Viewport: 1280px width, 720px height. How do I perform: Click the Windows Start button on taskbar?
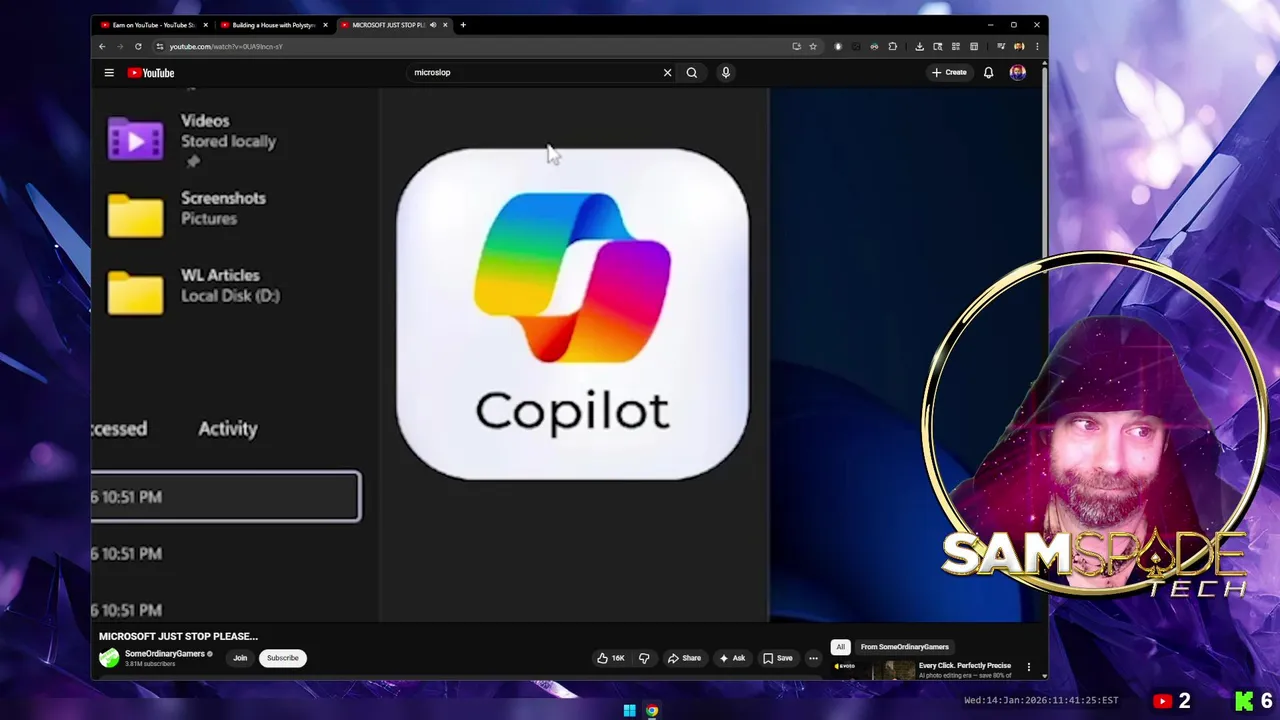(629, 711)
